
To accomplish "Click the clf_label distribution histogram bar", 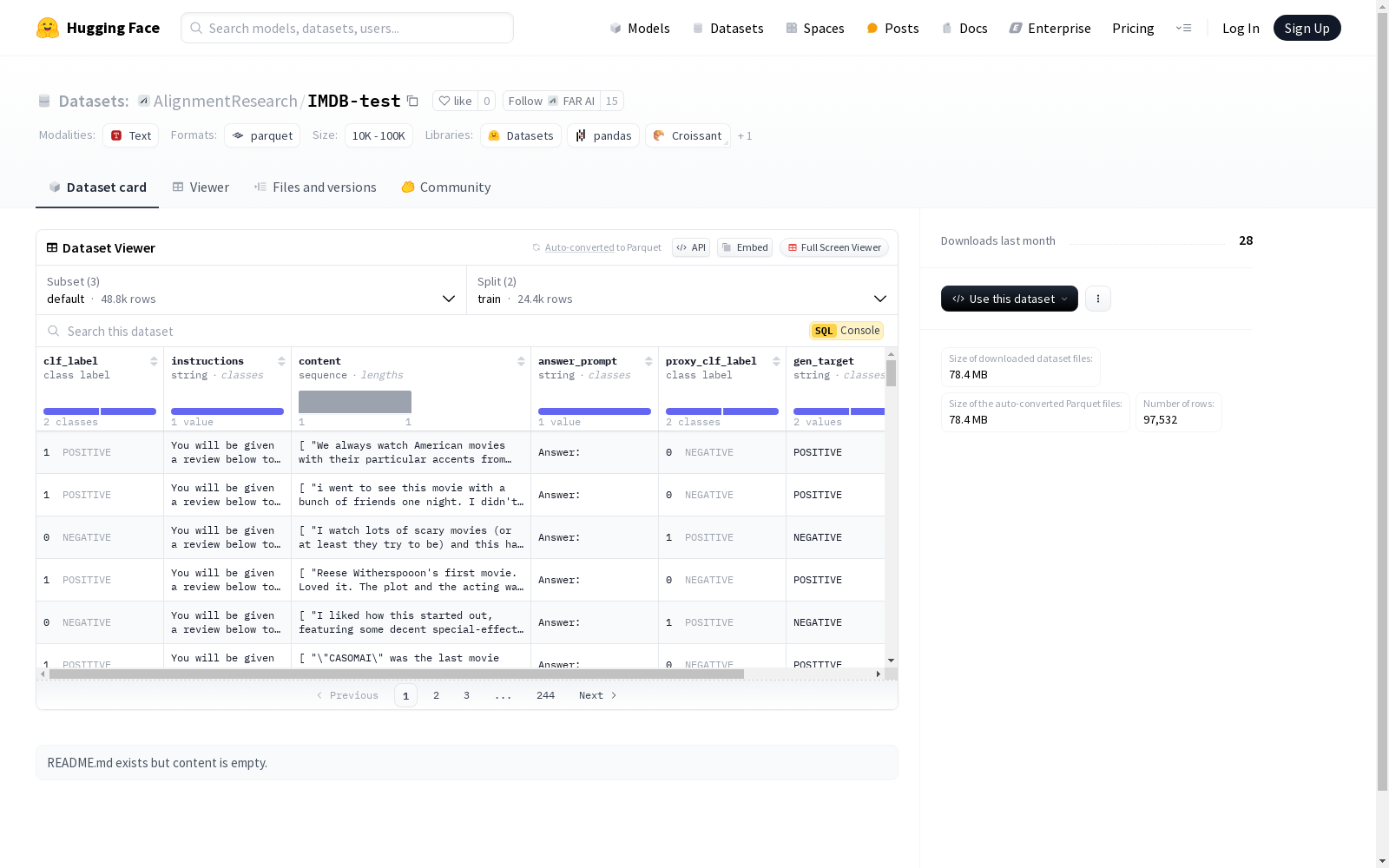I will (x=100, y=411).
